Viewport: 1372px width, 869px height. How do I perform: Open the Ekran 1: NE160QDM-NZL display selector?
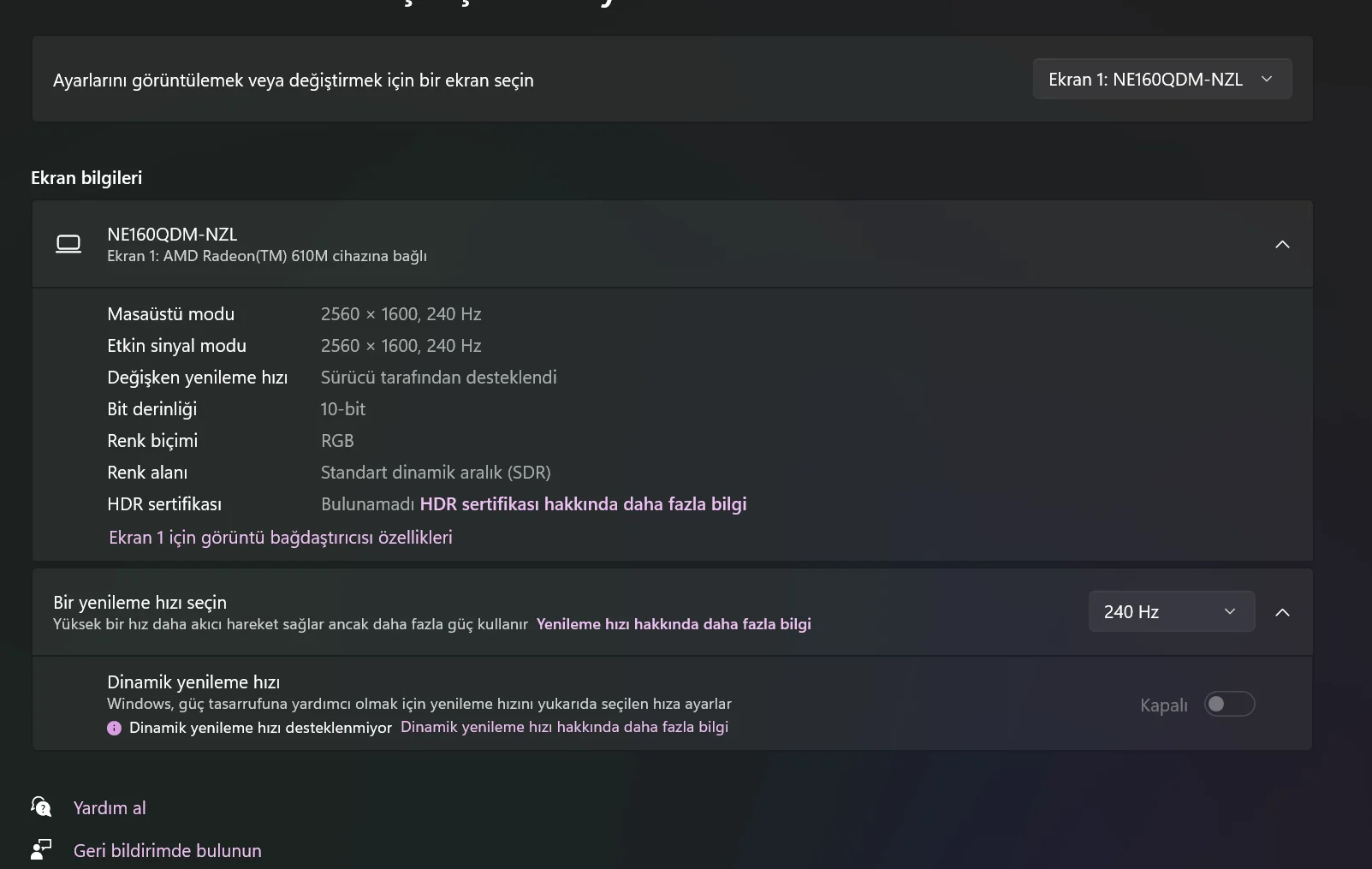pos(1161,80)
